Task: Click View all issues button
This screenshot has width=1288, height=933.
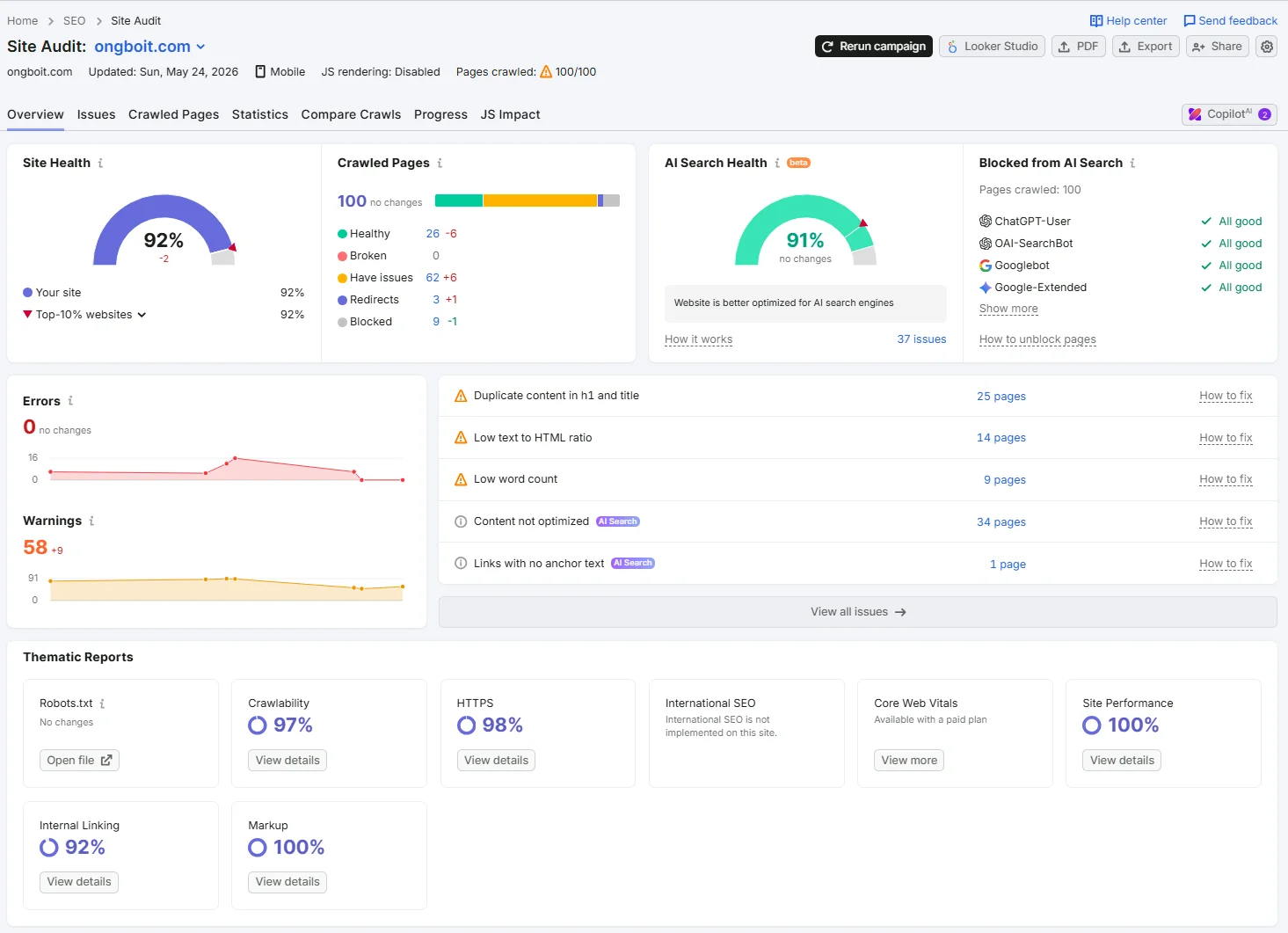Action: (858, 612)
